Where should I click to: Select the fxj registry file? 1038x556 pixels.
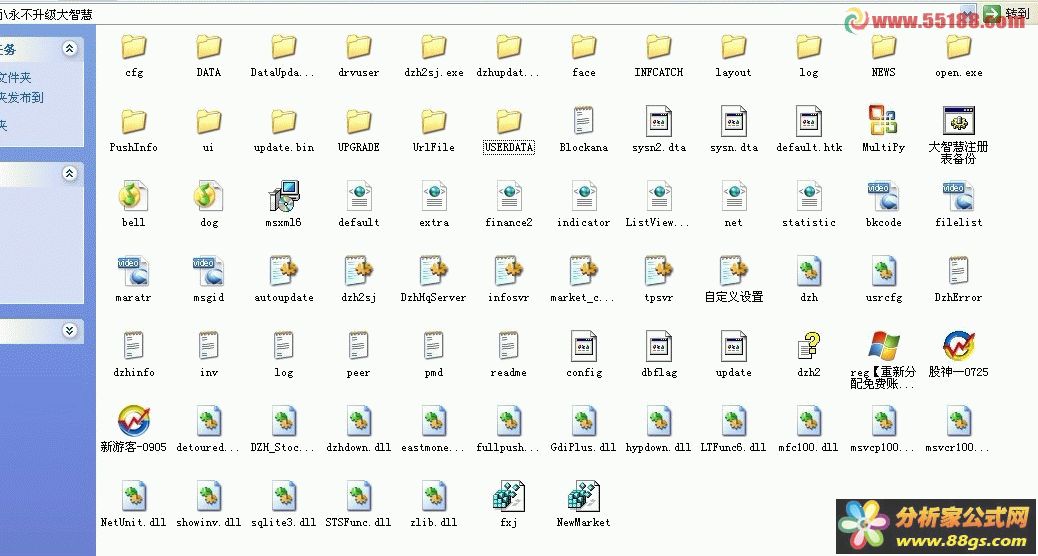tap(508, 505)
